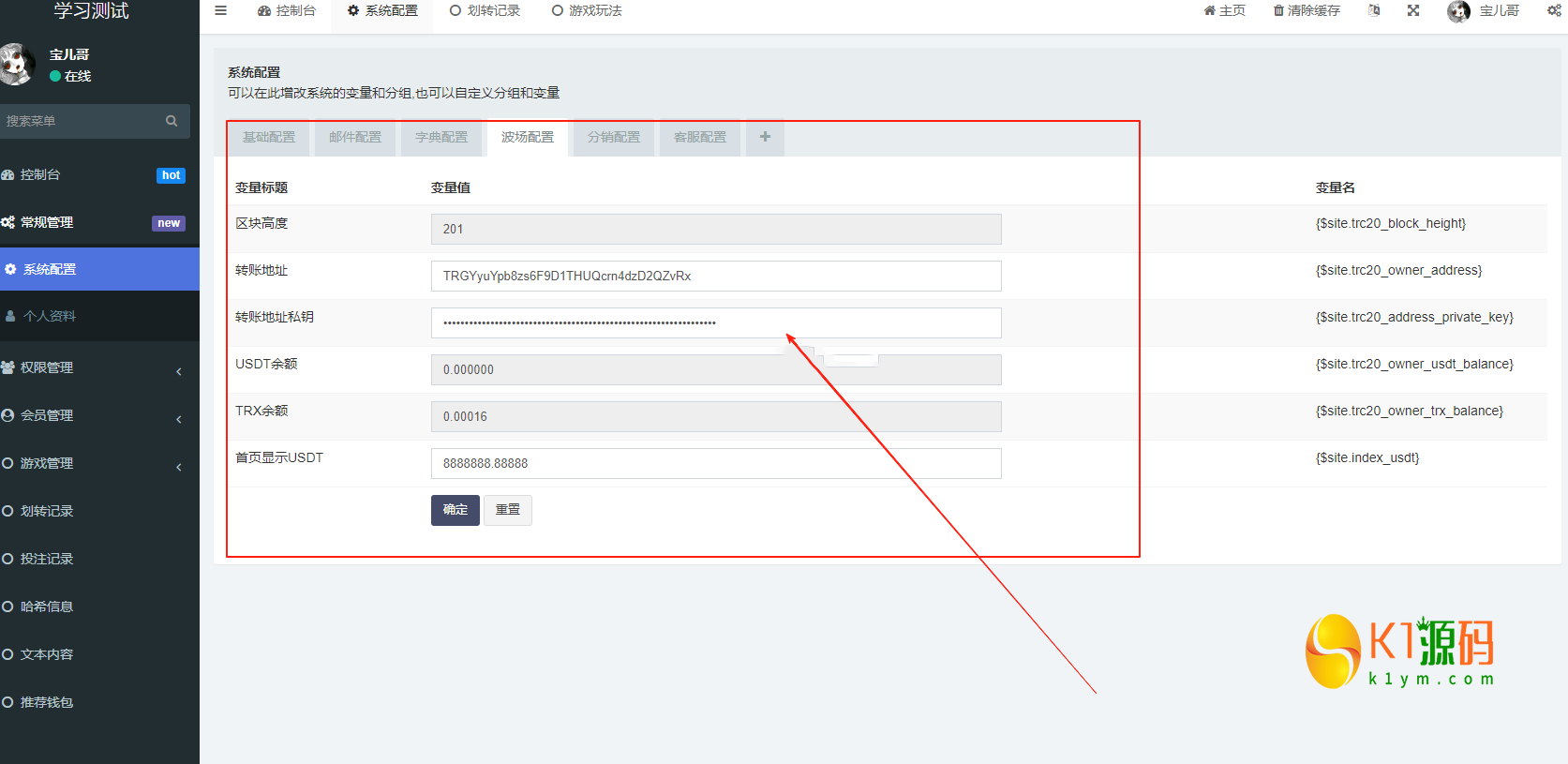Viewport: 1568px width, 764px height.
Task: Switch to the 字典配置 tab
Action: click(x=441, y=138)
